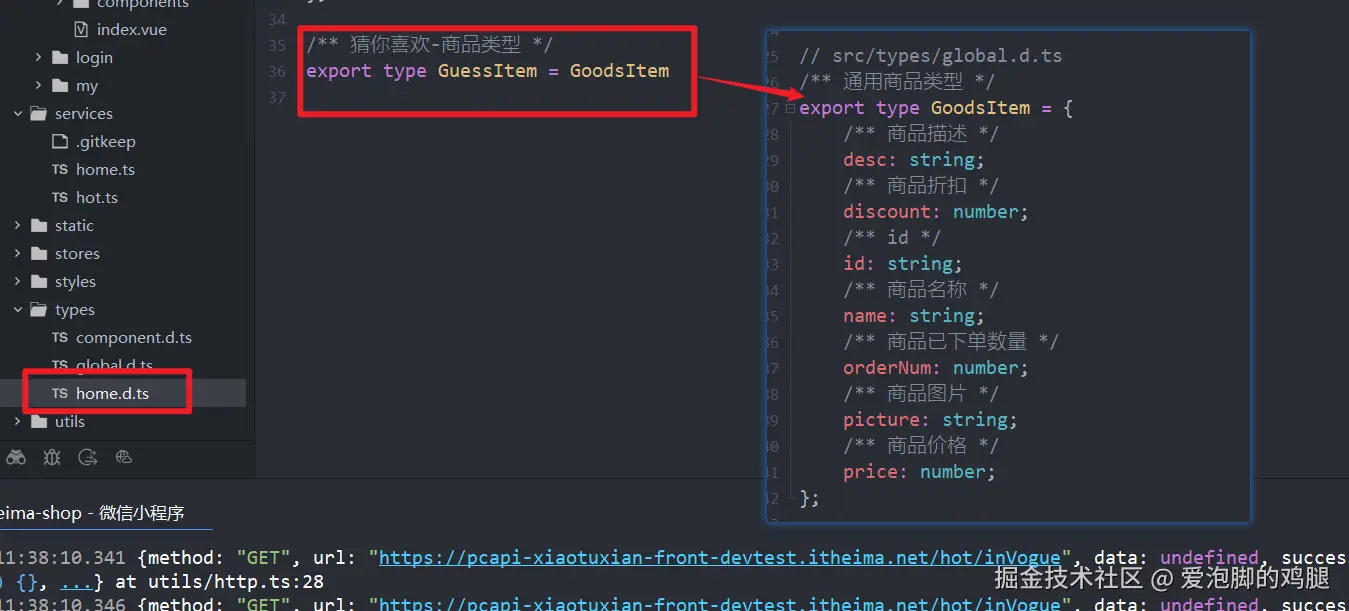Click the picture: string property
The height and width of the screenshot is (611, 1349).
[930, 420]
